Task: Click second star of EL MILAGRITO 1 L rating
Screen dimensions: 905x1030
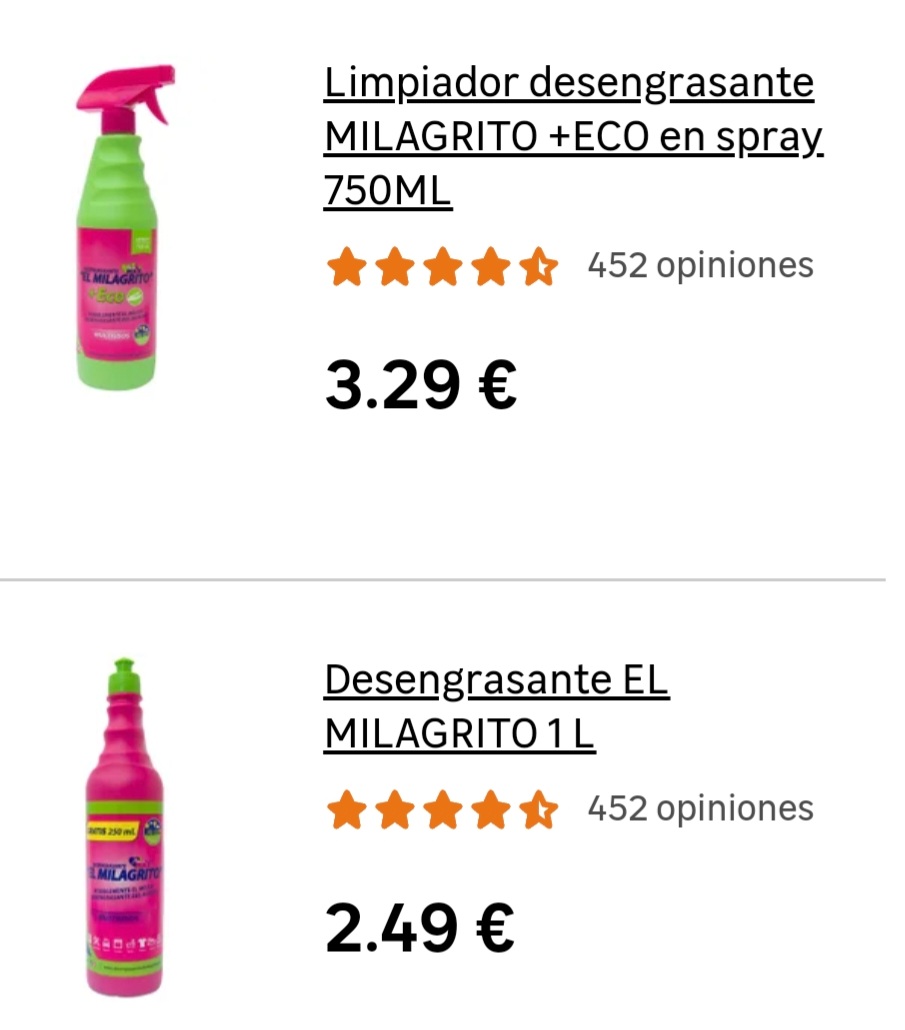Action: click(395, 809)
